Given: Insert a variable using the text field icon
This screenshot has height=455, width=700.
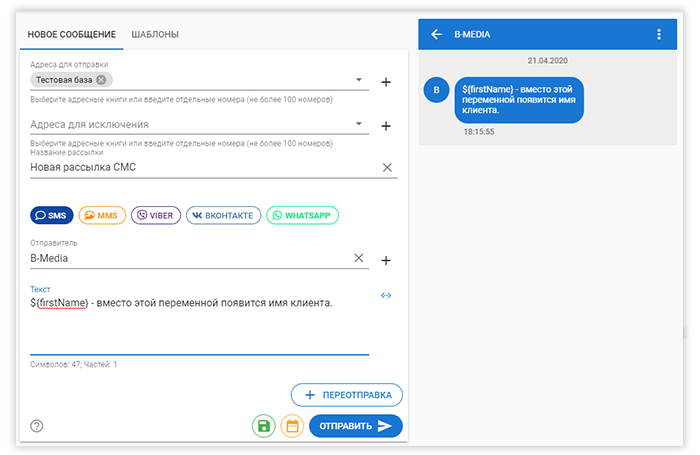Looking at the screenshot, I should [386, 296].
